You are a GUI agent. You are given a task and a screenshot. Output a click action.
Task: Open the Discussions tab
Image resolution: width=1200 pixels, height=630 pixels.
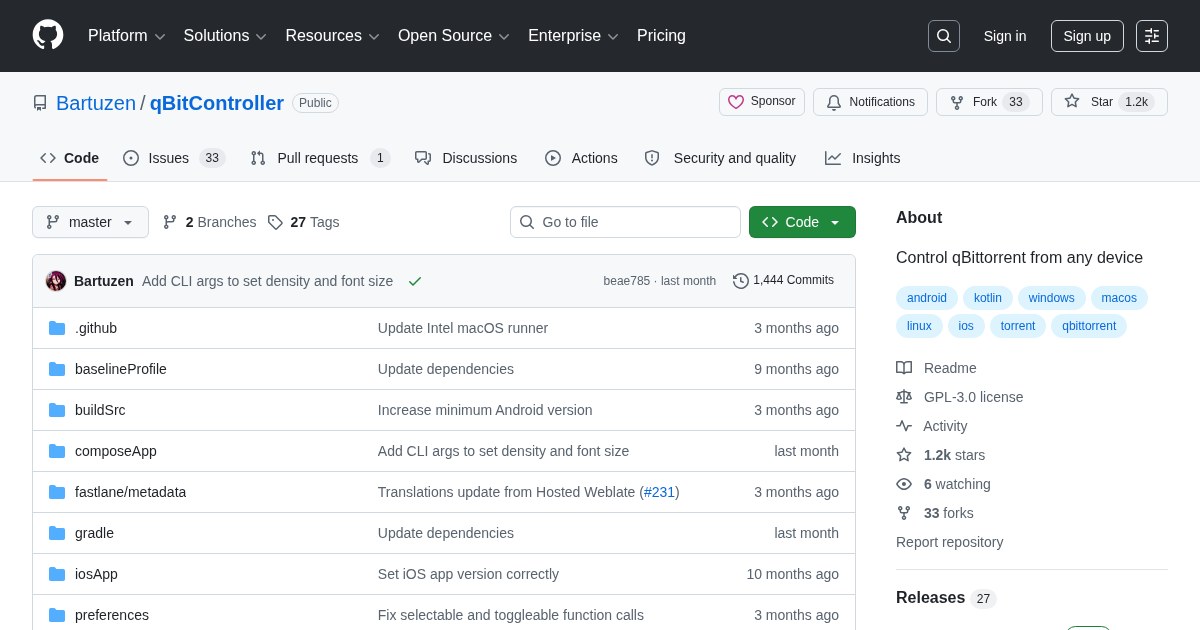pos(466,158)
